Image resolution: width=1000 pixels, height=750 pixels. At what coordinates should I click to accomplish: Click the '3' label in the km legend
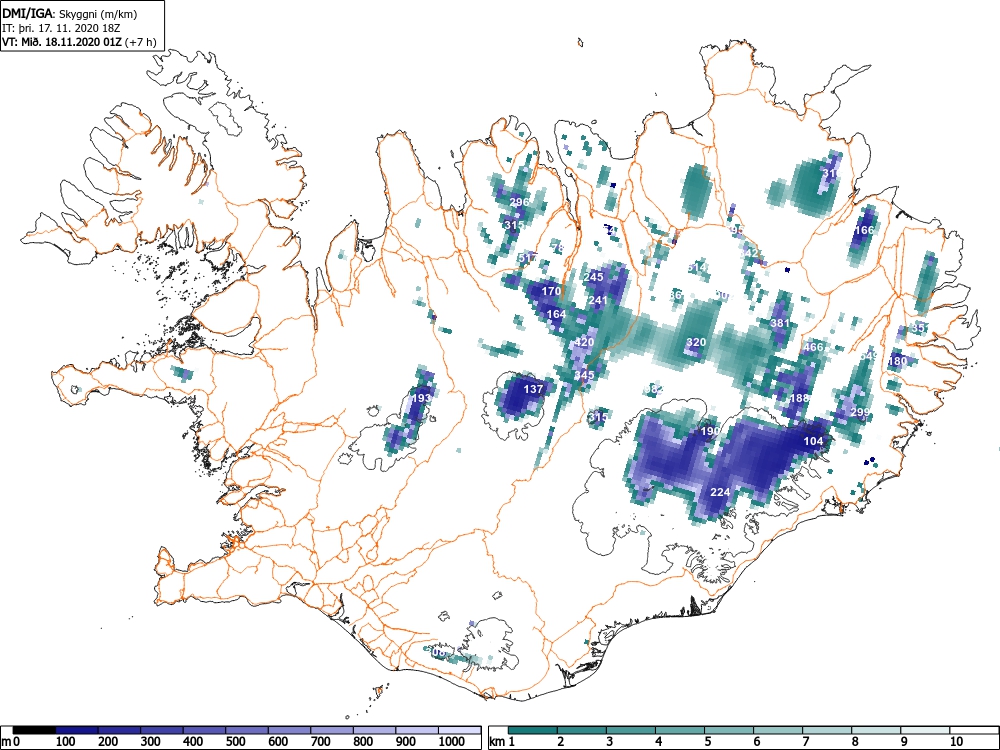(x=610, y=741)
